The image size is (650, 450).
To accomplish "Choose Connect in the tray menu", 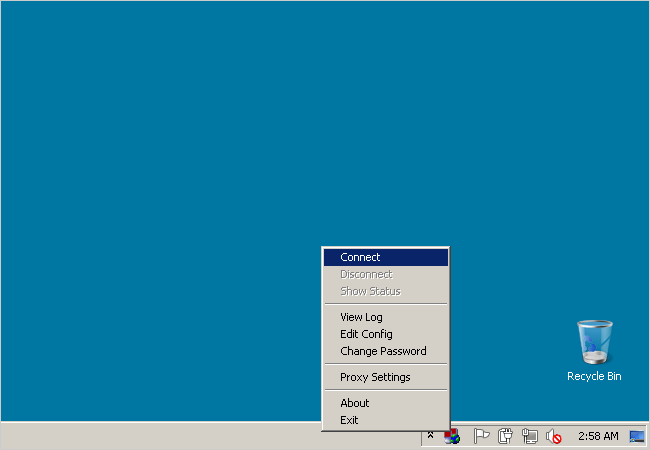I will 386,257.
